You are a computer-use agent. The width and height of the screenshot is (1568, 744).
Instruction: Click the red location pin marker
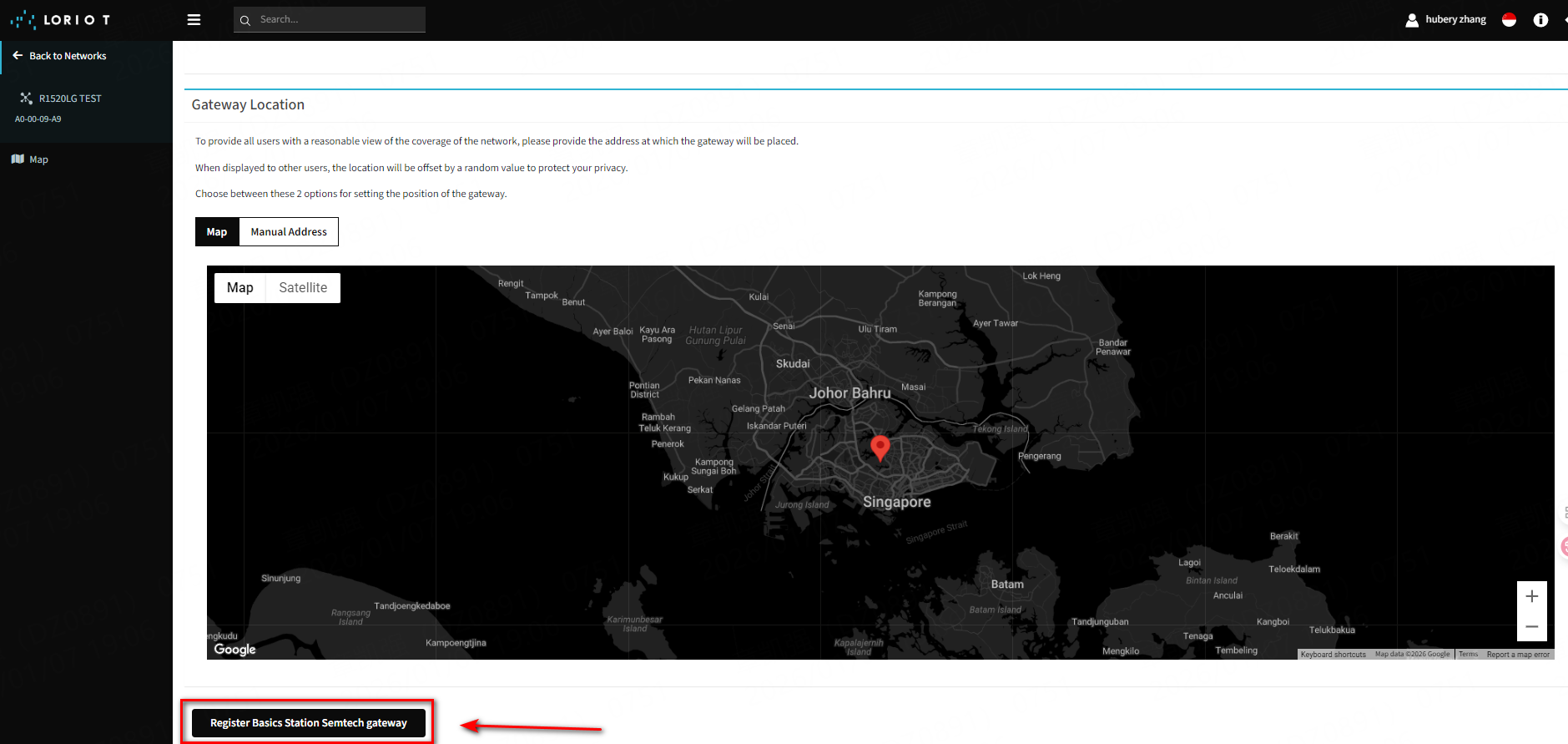coord(880,447)
